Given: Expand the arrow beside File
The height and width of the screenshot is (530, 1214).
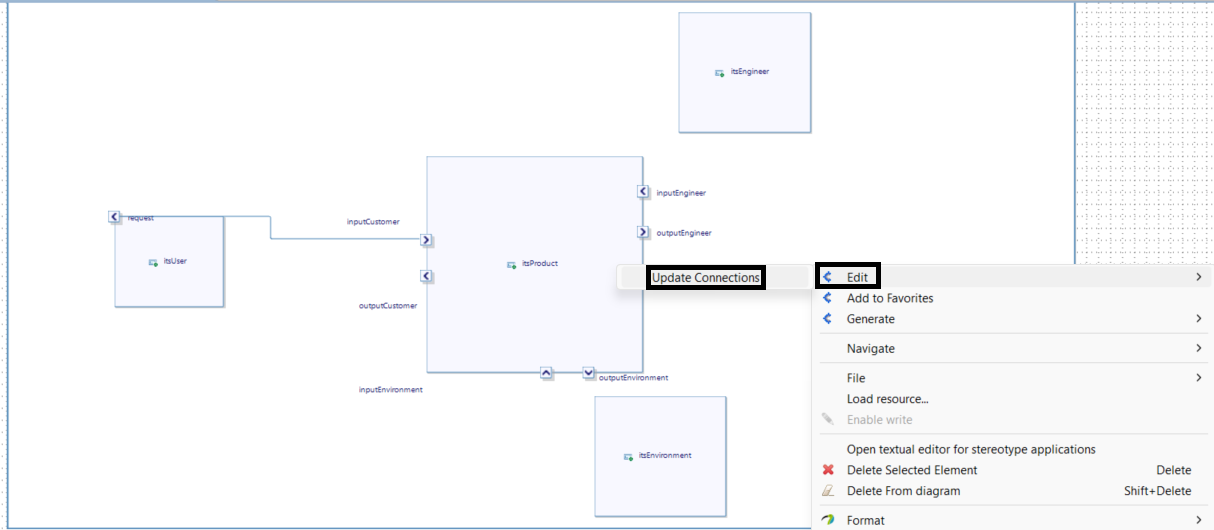Looking at the screenshot, I should pos(1198,378).
